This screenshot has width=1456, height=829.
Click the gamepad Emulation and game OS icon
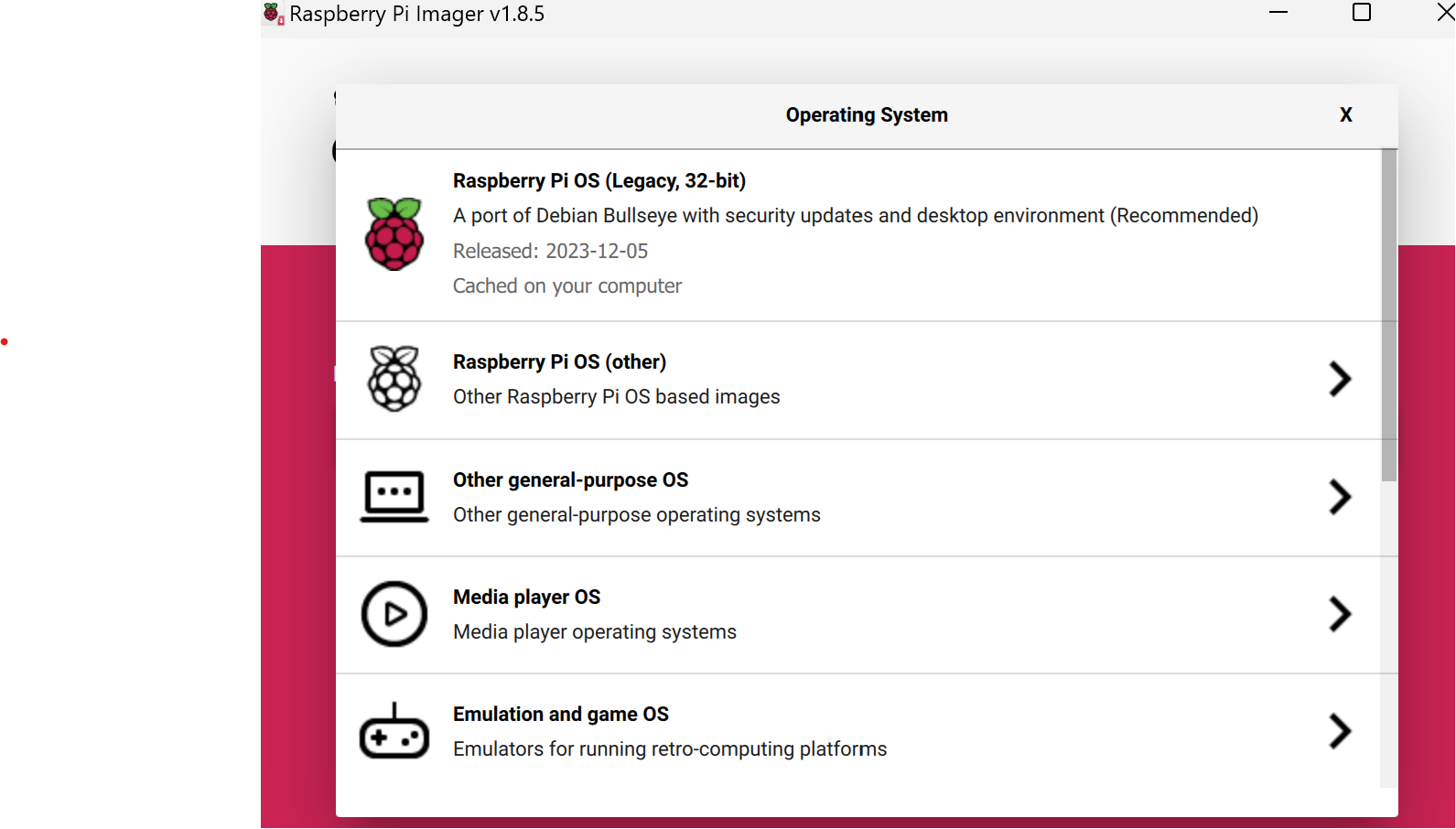point(394,731)
